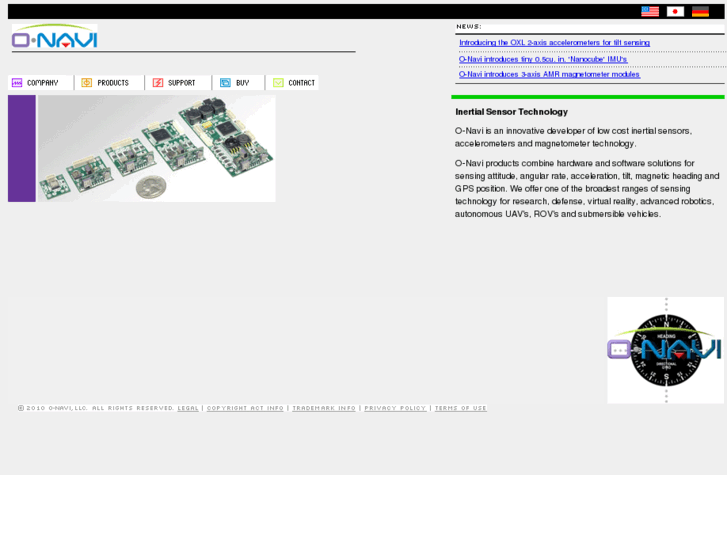Open Copyright Act Info footer link
Screen dimensions: 727x545
[245, 408]
